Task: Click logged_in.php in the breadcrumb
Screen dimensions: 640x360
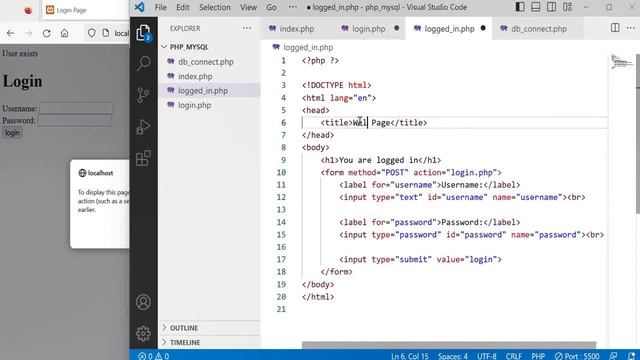Action: [x=308, y=47]
